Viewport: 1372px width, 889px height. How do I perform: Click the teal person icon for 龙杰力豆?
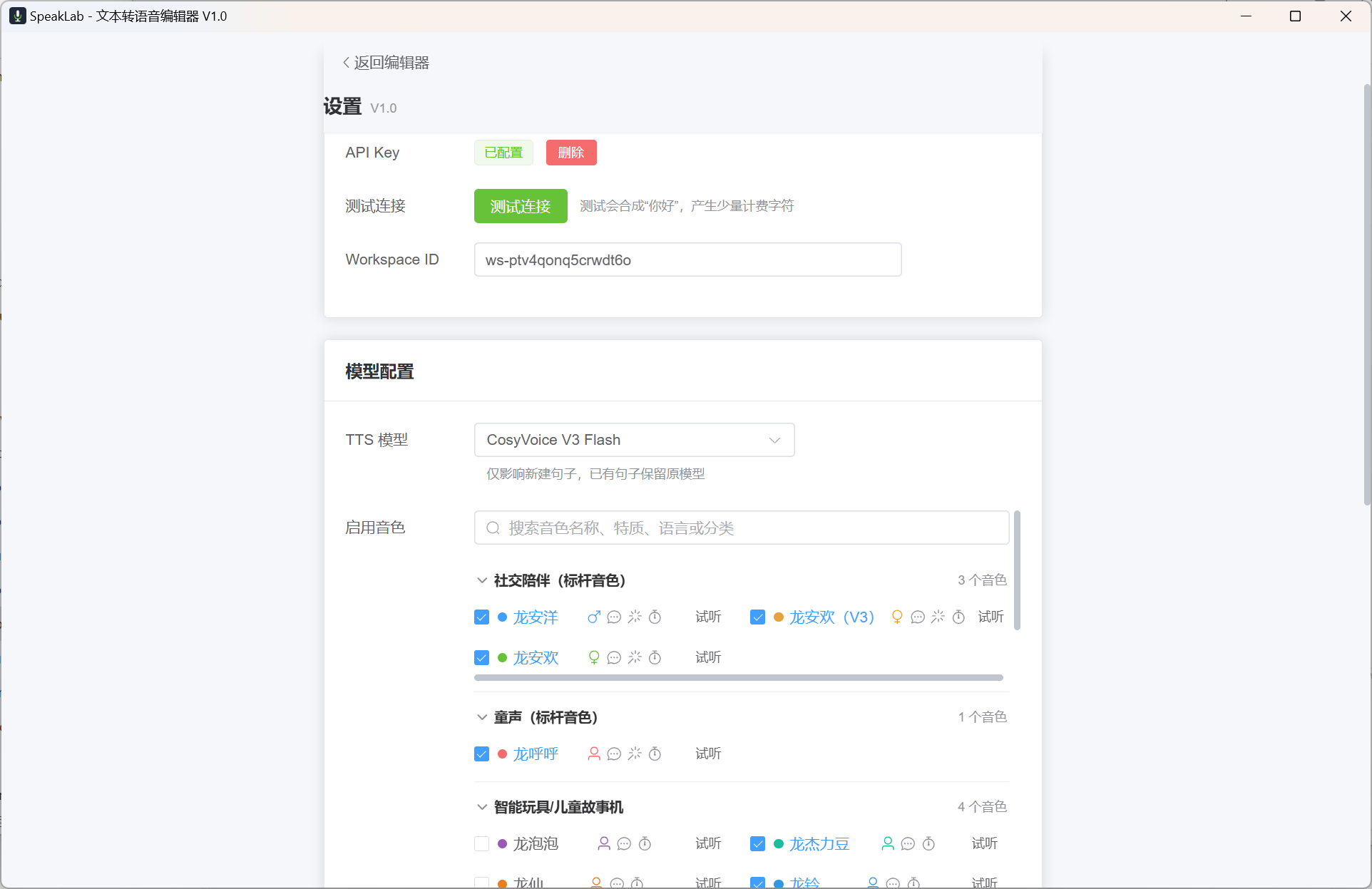[888, 844]
